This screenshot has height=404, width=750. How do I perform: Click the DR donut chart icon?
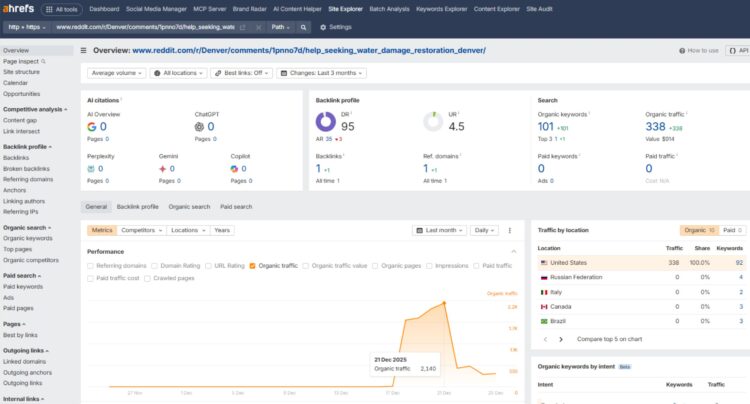(x=325, y=121)
